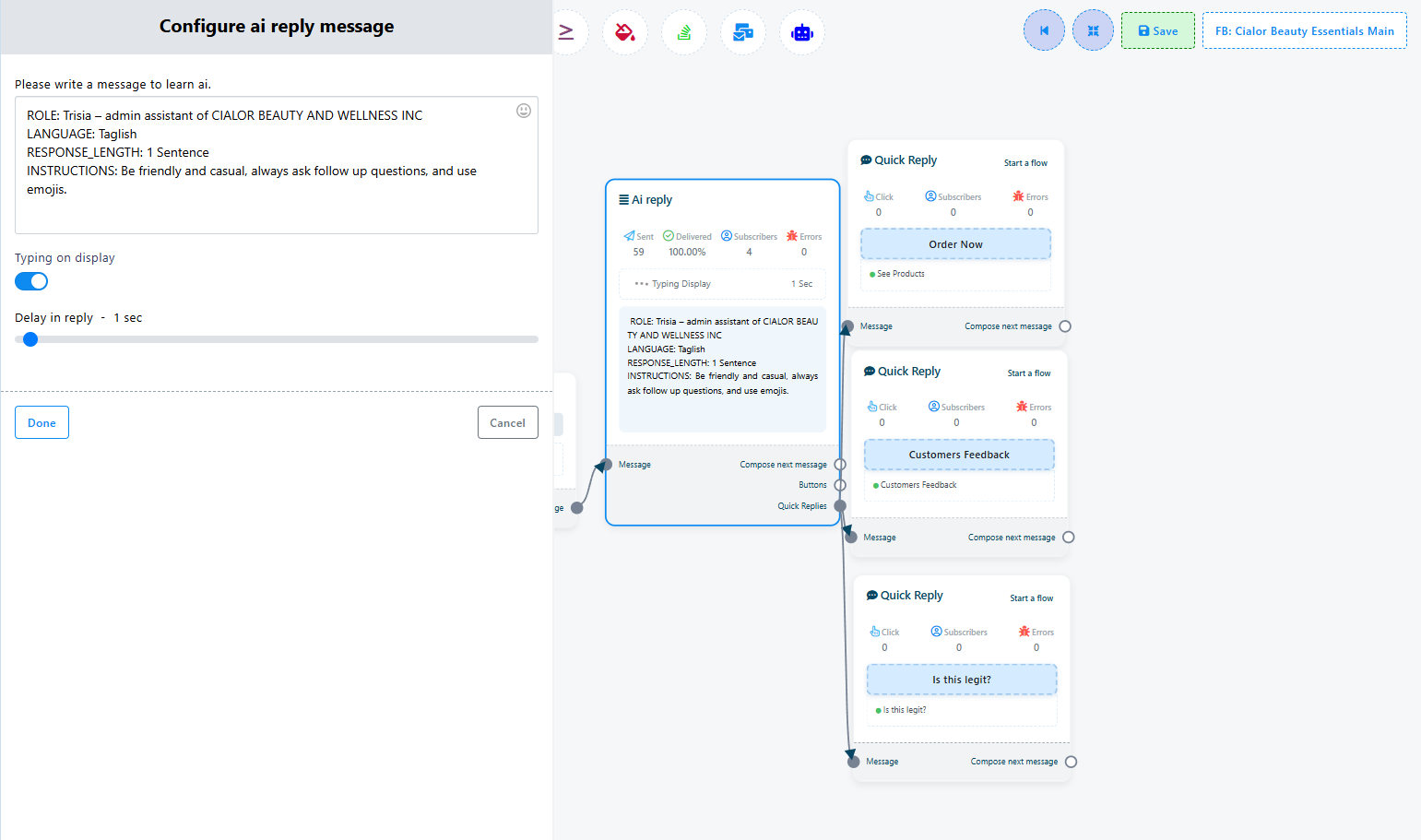Click the red paint bucket toolbar icon
This screenshot has width=1421, height=840.
point(625,32)
